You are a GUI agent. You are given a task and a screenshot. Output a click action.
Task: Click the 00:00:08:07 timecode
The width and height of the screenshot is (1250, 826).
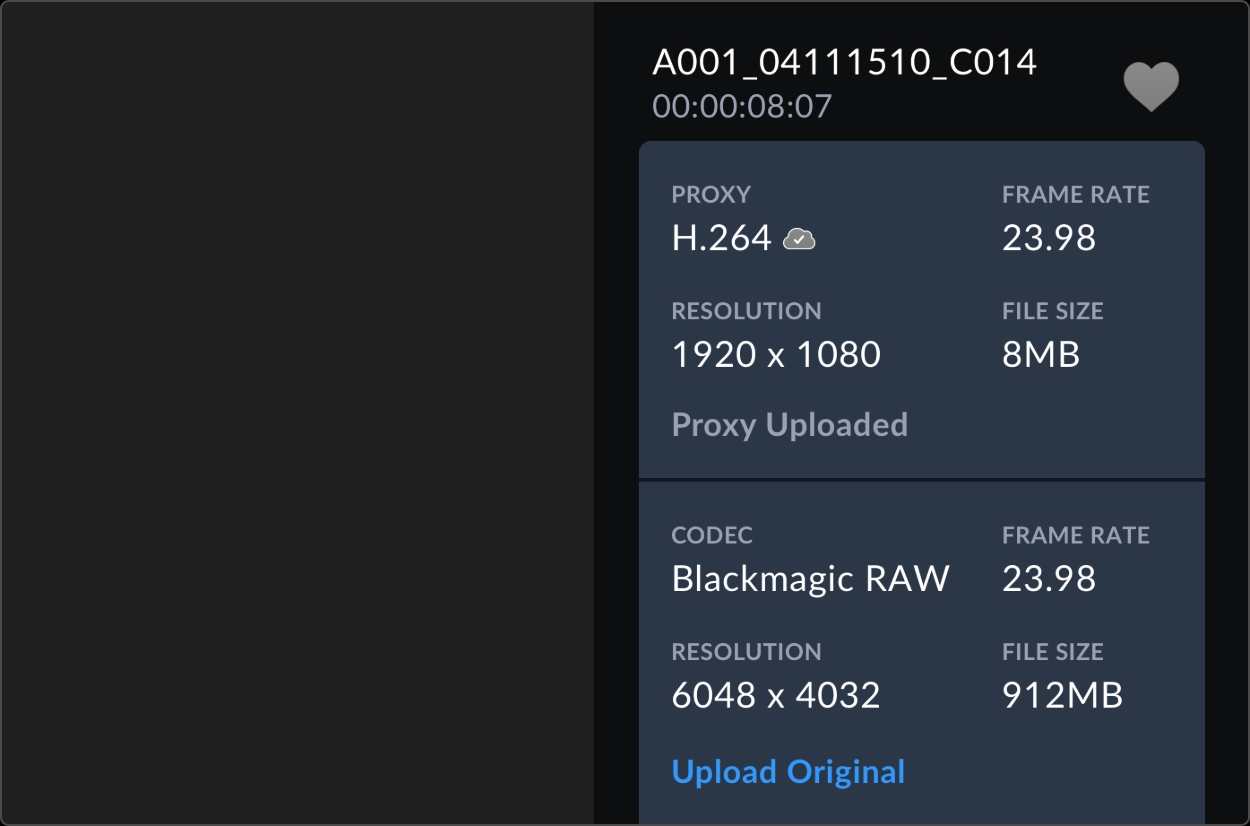point(742,106)
